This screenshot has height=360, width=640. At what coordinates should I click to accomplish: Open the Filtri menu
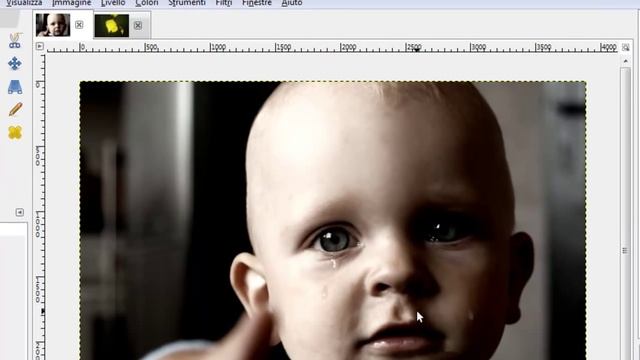[x=224, y=3]
